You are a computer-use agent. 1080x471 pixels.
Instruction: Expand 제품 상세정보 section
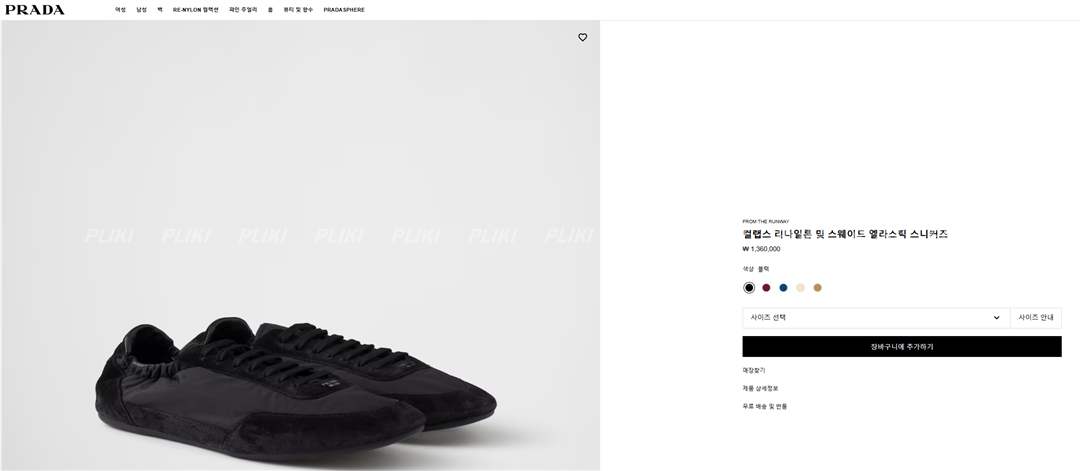pos(760,388)
